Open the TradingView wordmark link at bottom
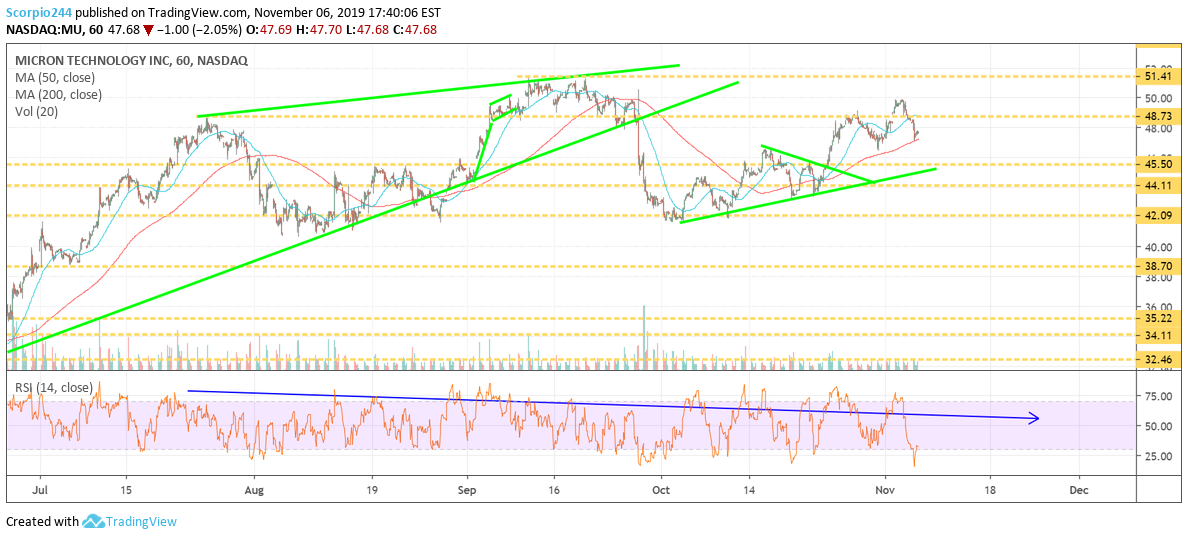The width and height of the screenshot is (1188, 539). tap(141, 522)
